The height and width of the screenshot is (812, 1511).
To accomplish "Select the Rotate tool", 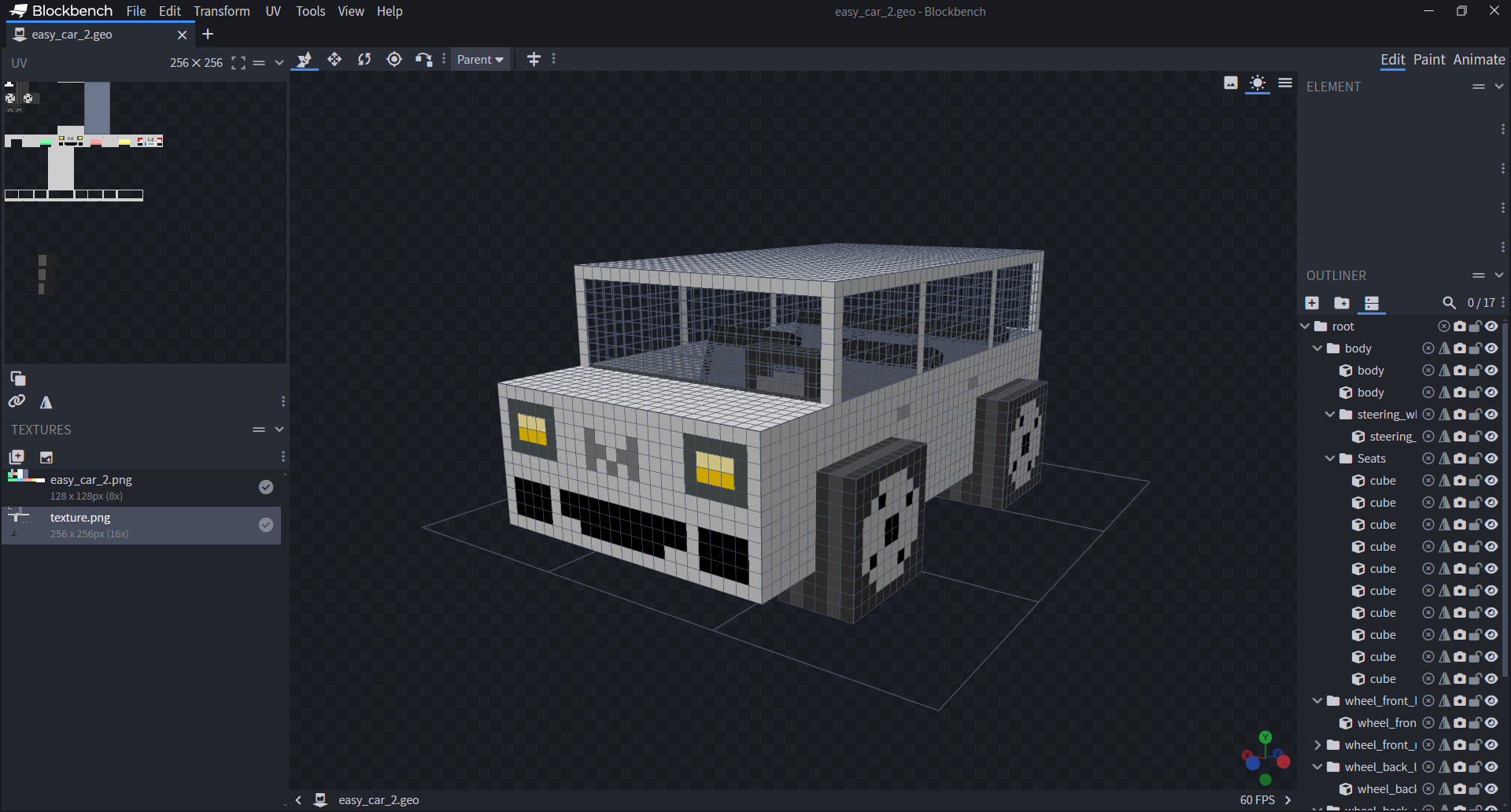I will click(364, 60).
